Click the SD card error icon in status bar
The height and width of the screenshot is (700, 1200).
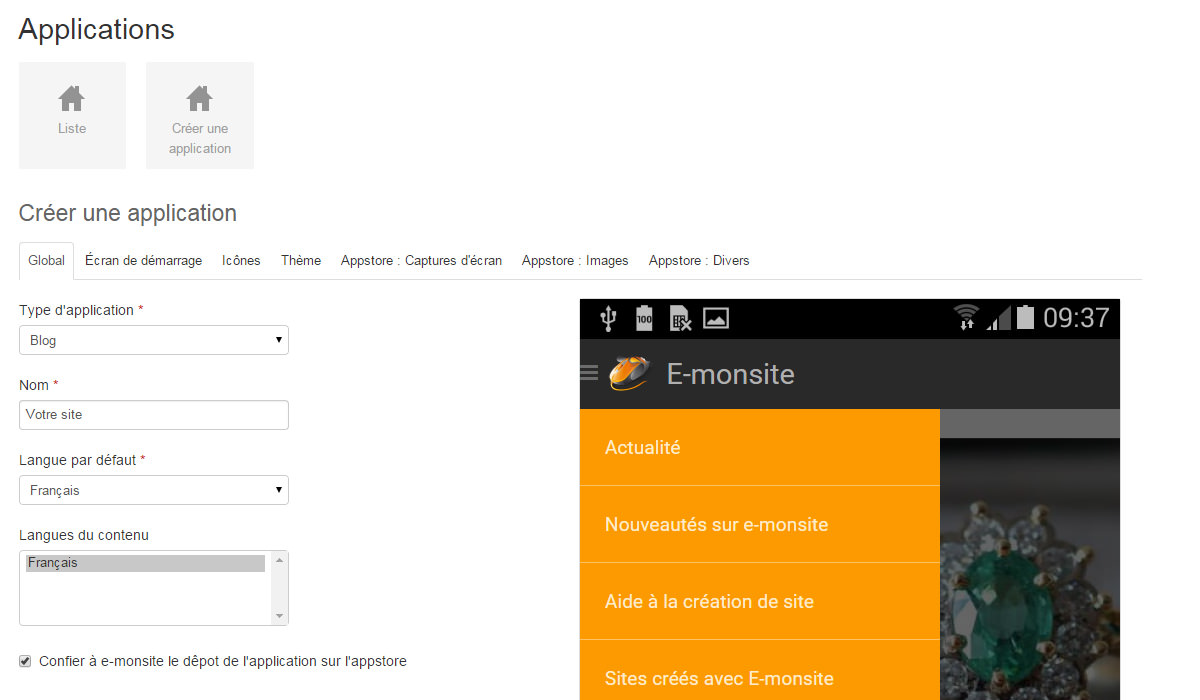pos(680,319)
